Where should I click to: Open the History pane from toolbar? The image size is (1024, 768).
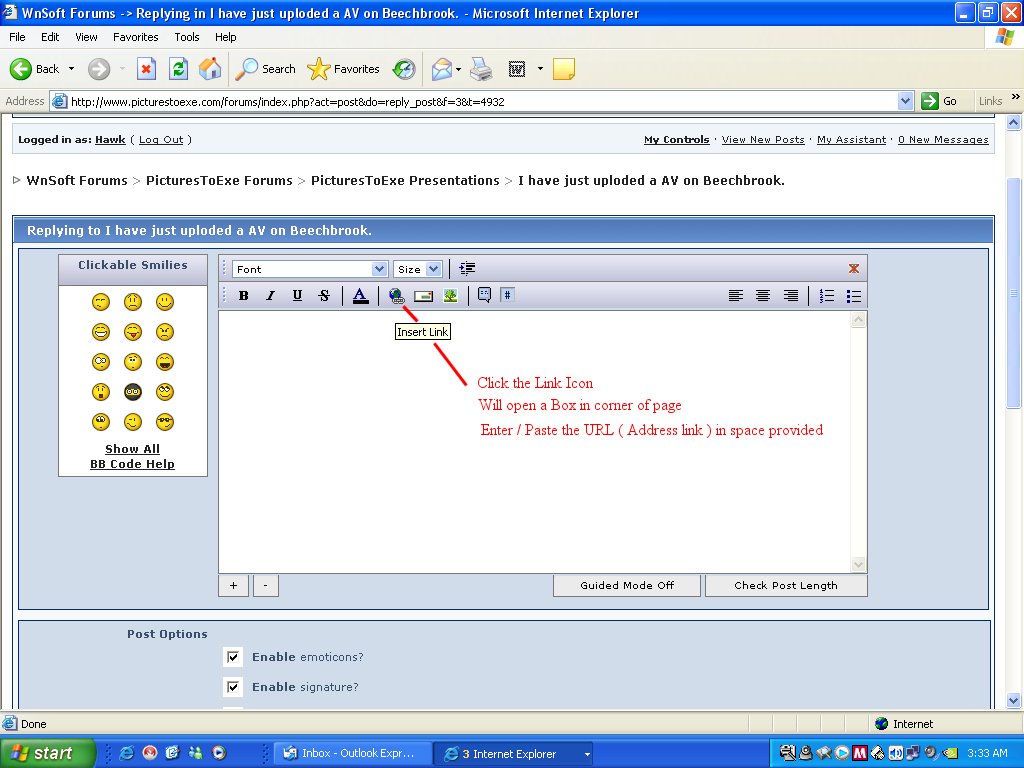click(404, 69)
